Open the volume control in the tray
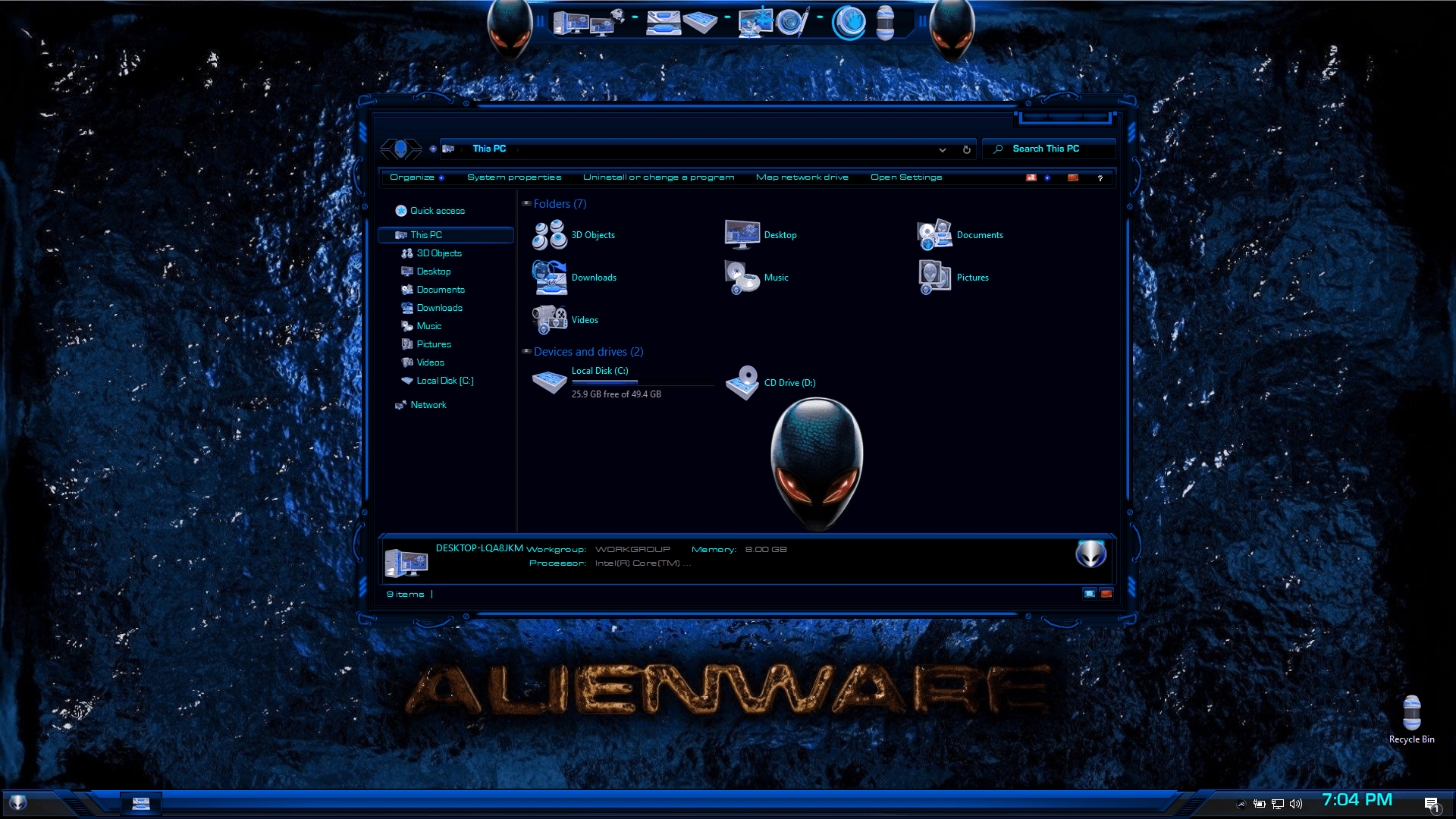 (x=1296, y=804)
